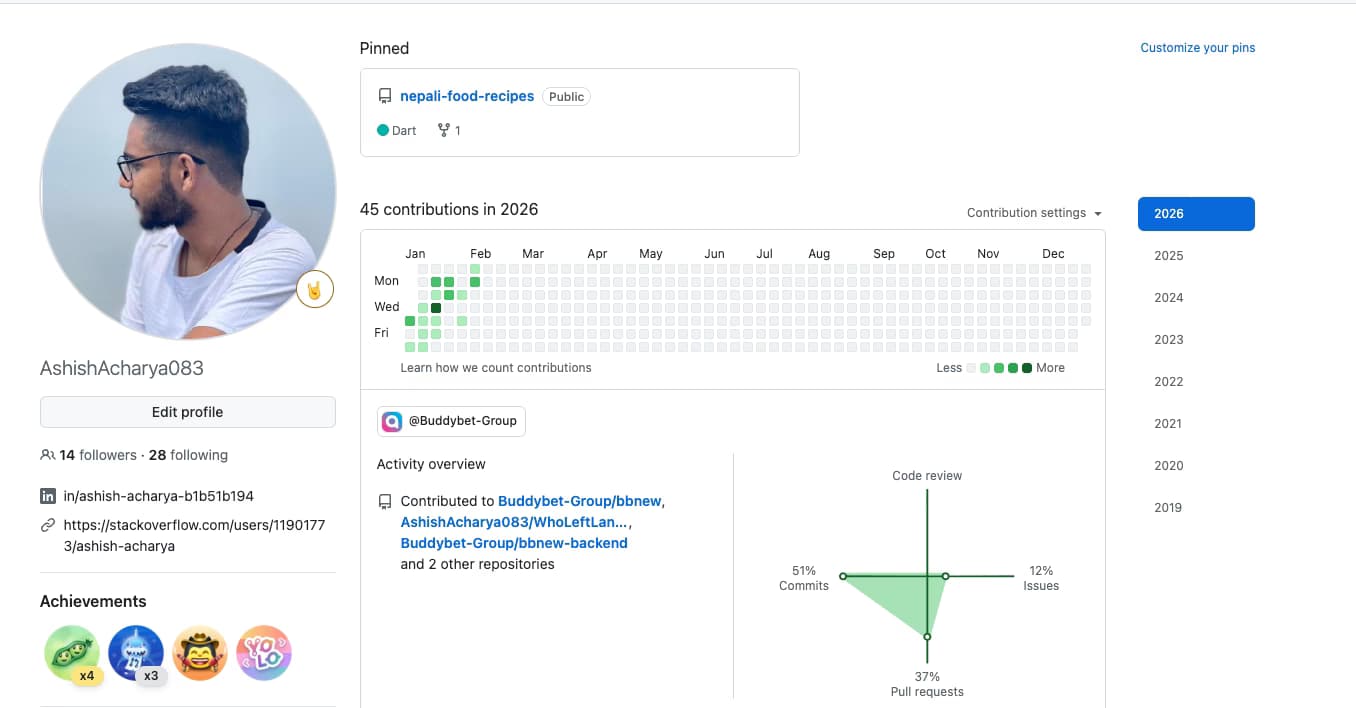
Task: Click the fork count icon on pinned repo
Action: [444, 130]
